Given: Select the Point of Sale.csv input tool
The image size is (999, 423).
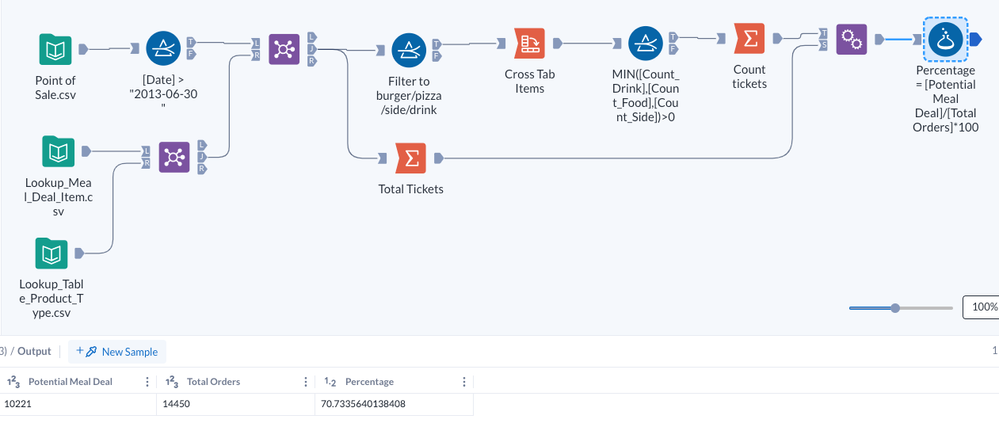Looking at the screenshot, I should (x=55, y=48).
